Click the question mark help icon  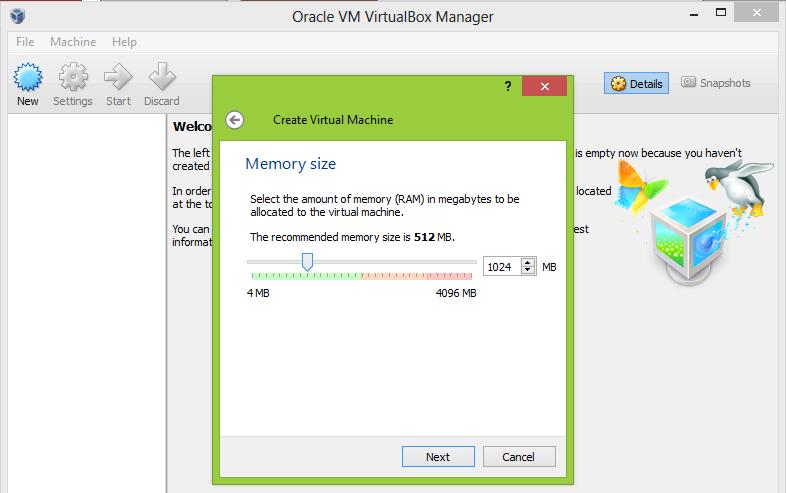pyautogui.click(x=508, y=86)
